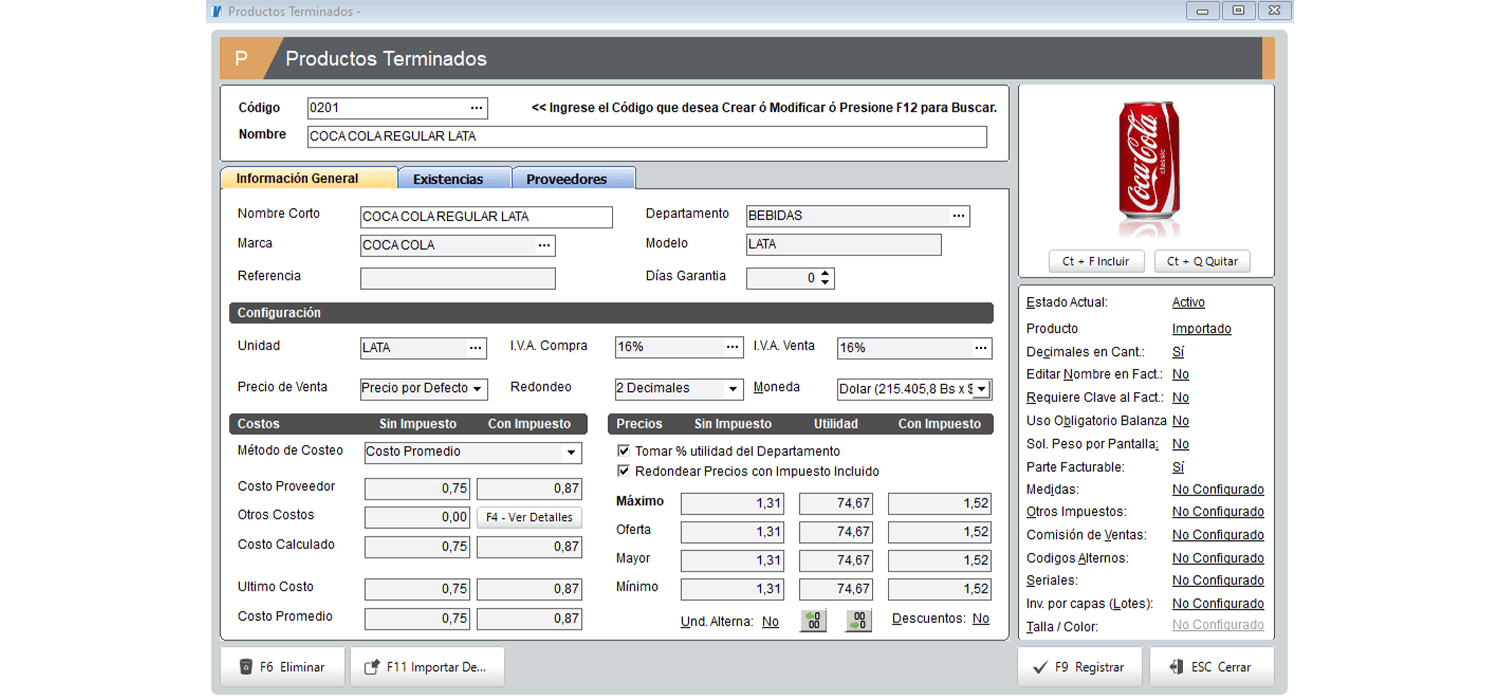Open Comisión de Ventas 'No Configurado' link
The height and width of the screenshot is (700, 1500).
tap(1218, 535)
